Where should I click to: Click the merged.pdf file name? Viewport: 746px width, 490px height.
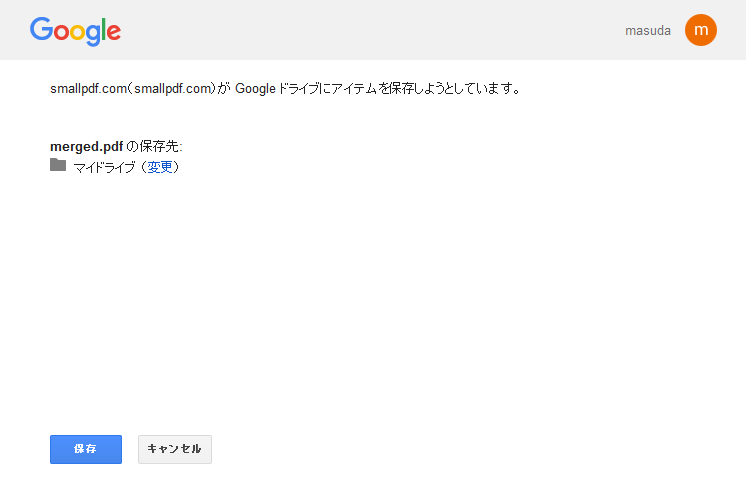click(87, 147)
